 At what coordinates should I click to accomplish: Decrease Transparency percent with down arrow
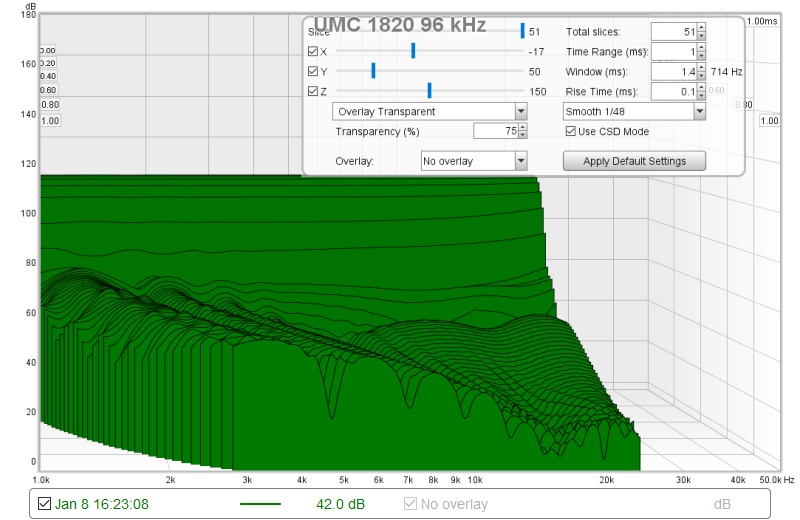[x=523, y=135]
